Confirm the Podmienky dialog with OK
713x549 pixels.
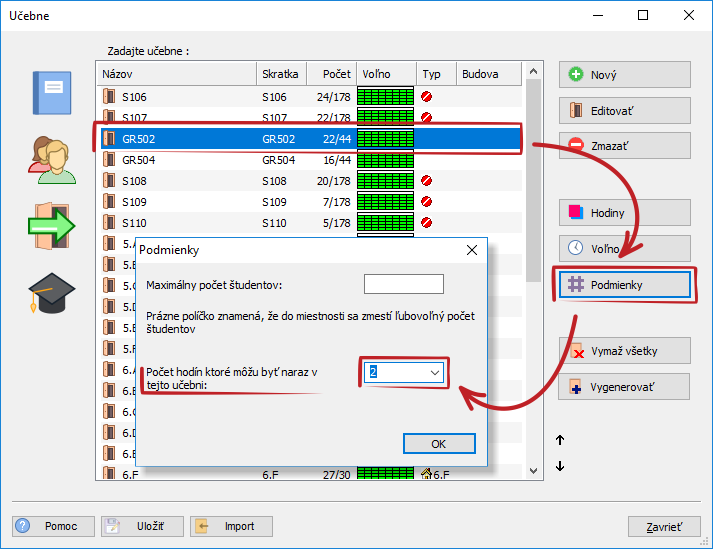tap(438, 443)
